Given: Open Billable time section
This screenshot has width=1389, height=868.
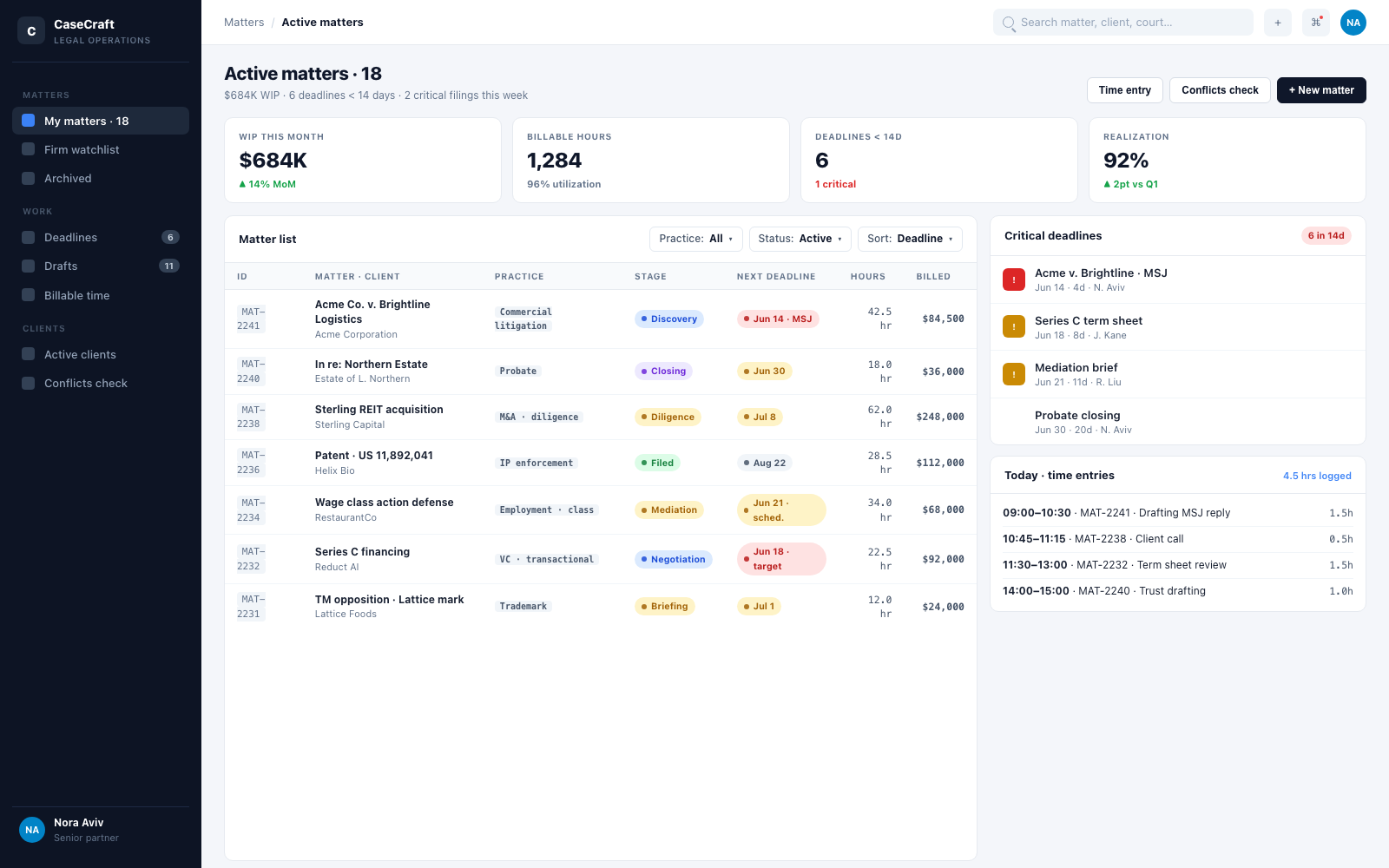Looking at the screenshot, I should pyautogui.click(x=101, y=295).
